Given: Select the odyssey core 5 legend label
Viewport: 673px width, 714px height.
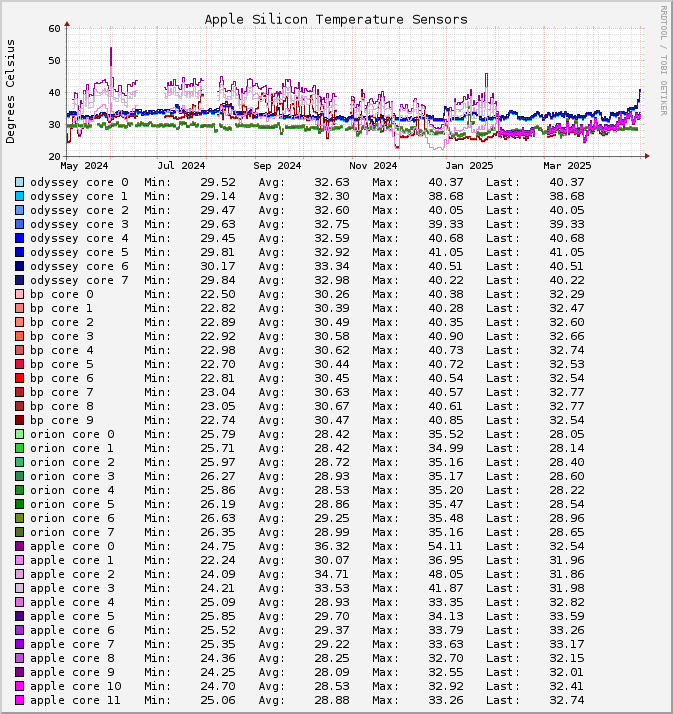Looking at the screenshot, I should point(79,252).
